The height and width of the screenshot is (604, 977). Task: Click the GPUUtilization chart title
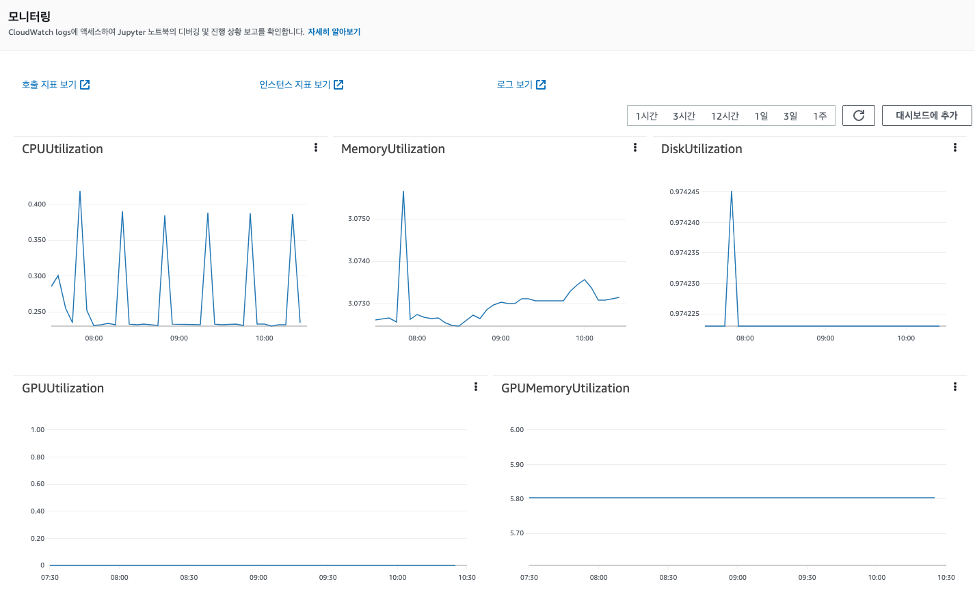pos(63,388)
